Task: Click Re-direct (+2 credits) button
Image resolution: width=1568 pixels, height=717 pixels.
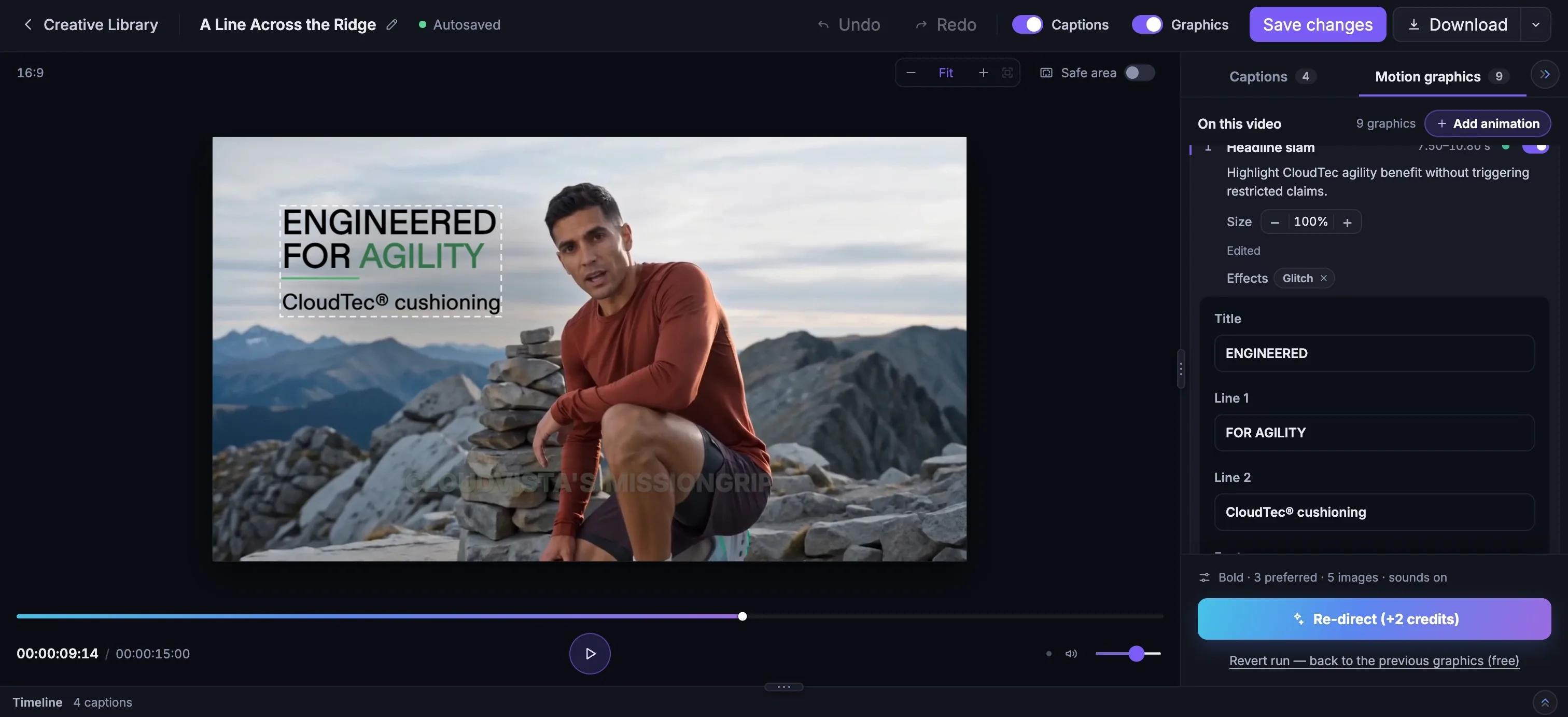Action: (x=1374, y=618)
